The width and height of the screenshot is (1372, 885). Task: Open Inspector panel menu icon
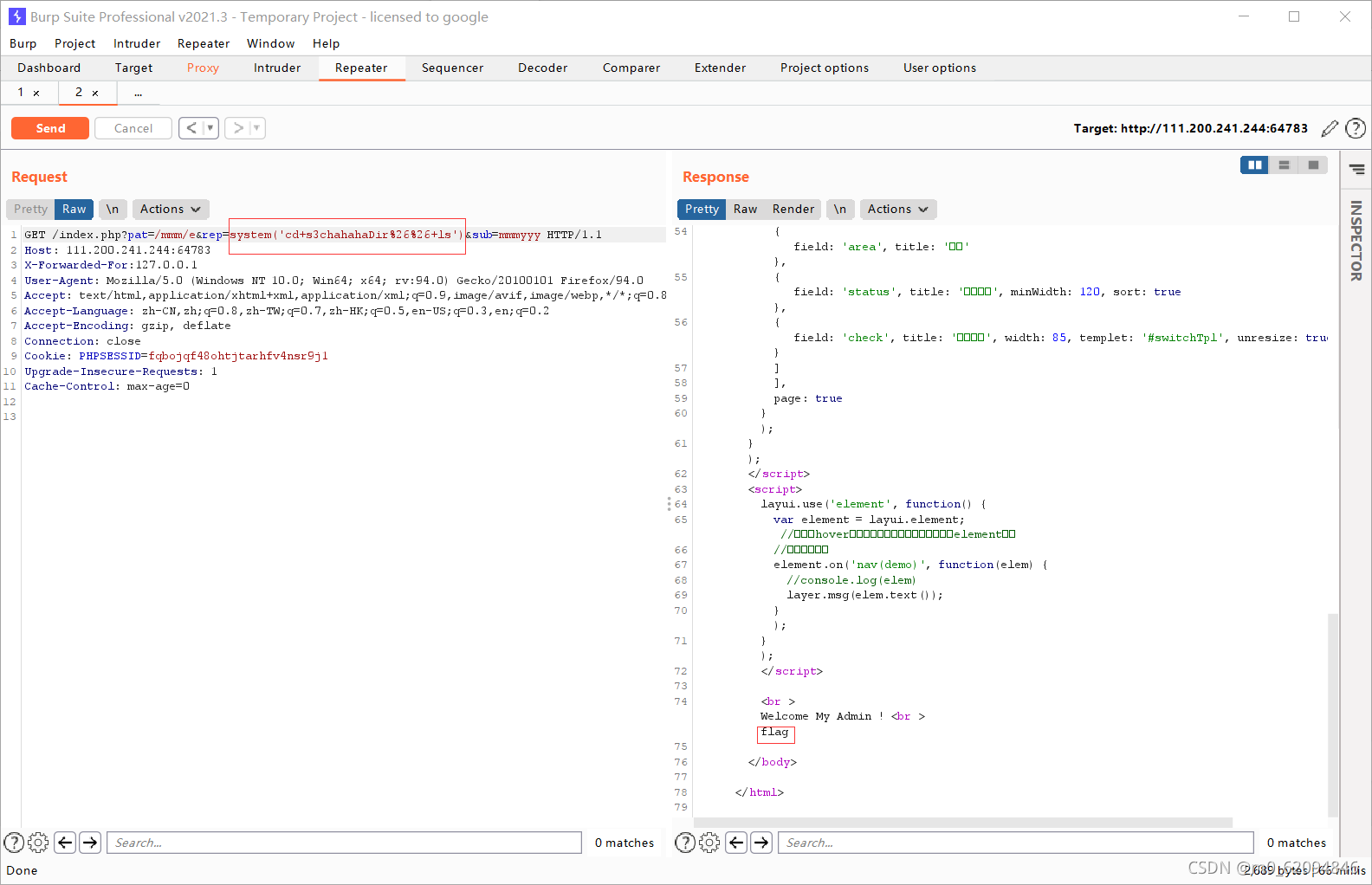tap(1356, 170)
